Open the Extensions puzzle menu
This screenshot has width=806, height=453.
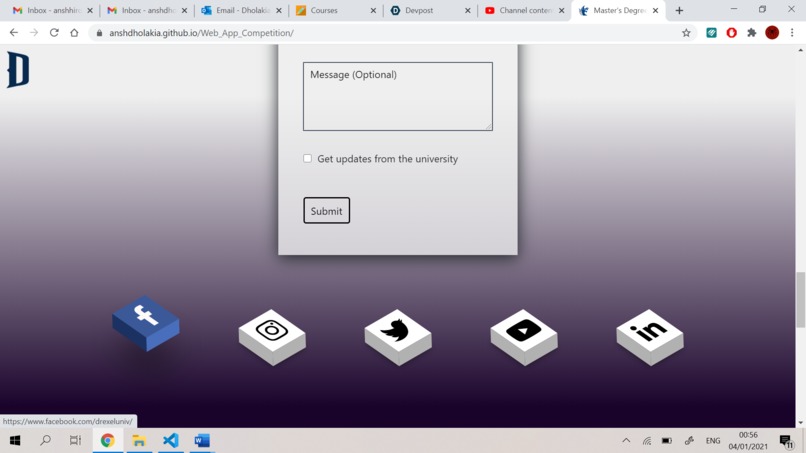click(752, 32)
